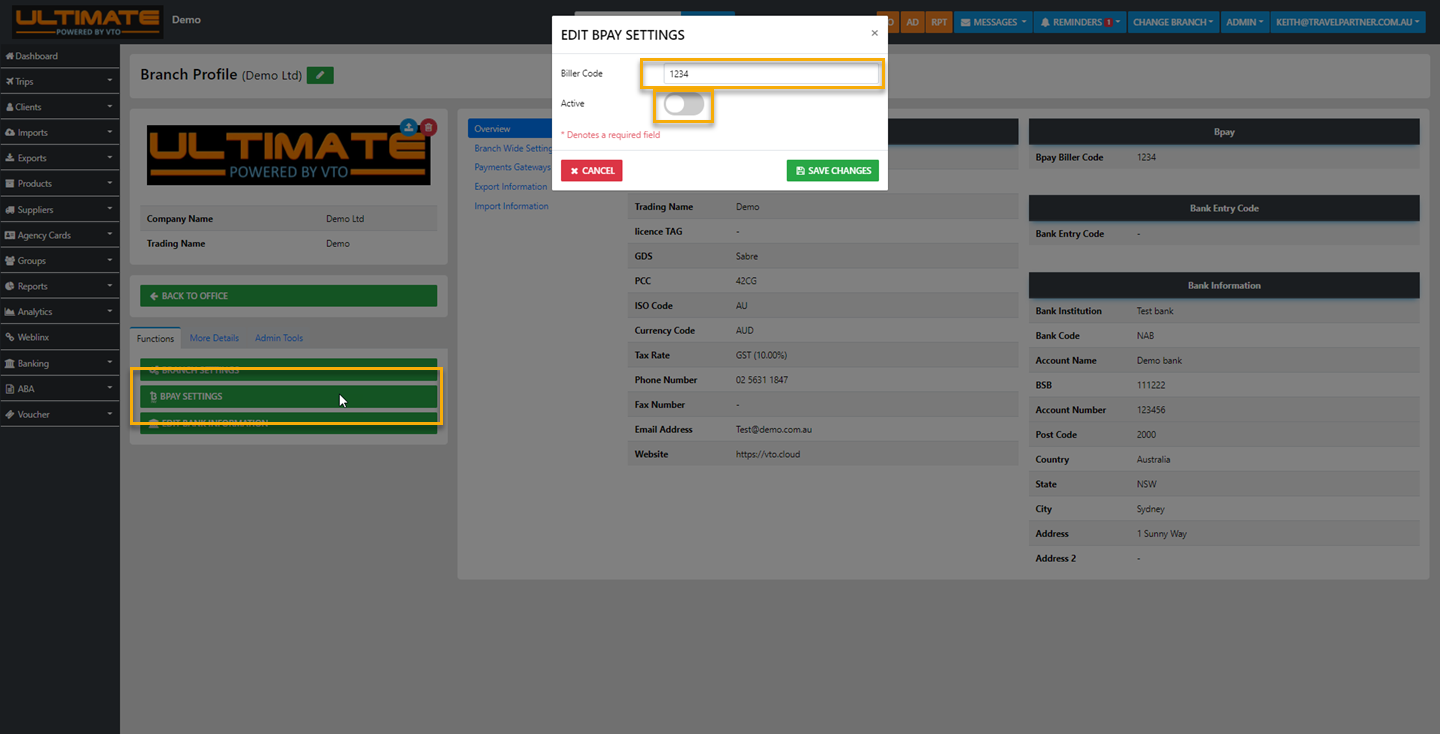This screenshot has width=1440, height=734.
Task: Click the Biller Code input field
Action: click(x=771, y=74)
